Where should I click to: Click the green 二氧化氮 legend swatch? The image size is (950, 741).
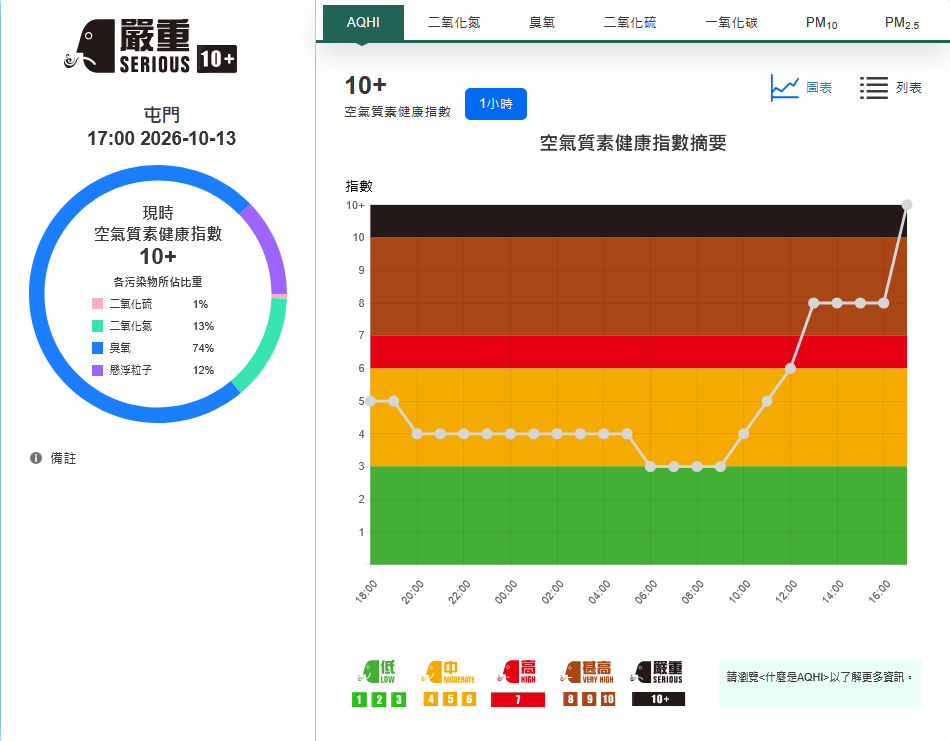97,326
